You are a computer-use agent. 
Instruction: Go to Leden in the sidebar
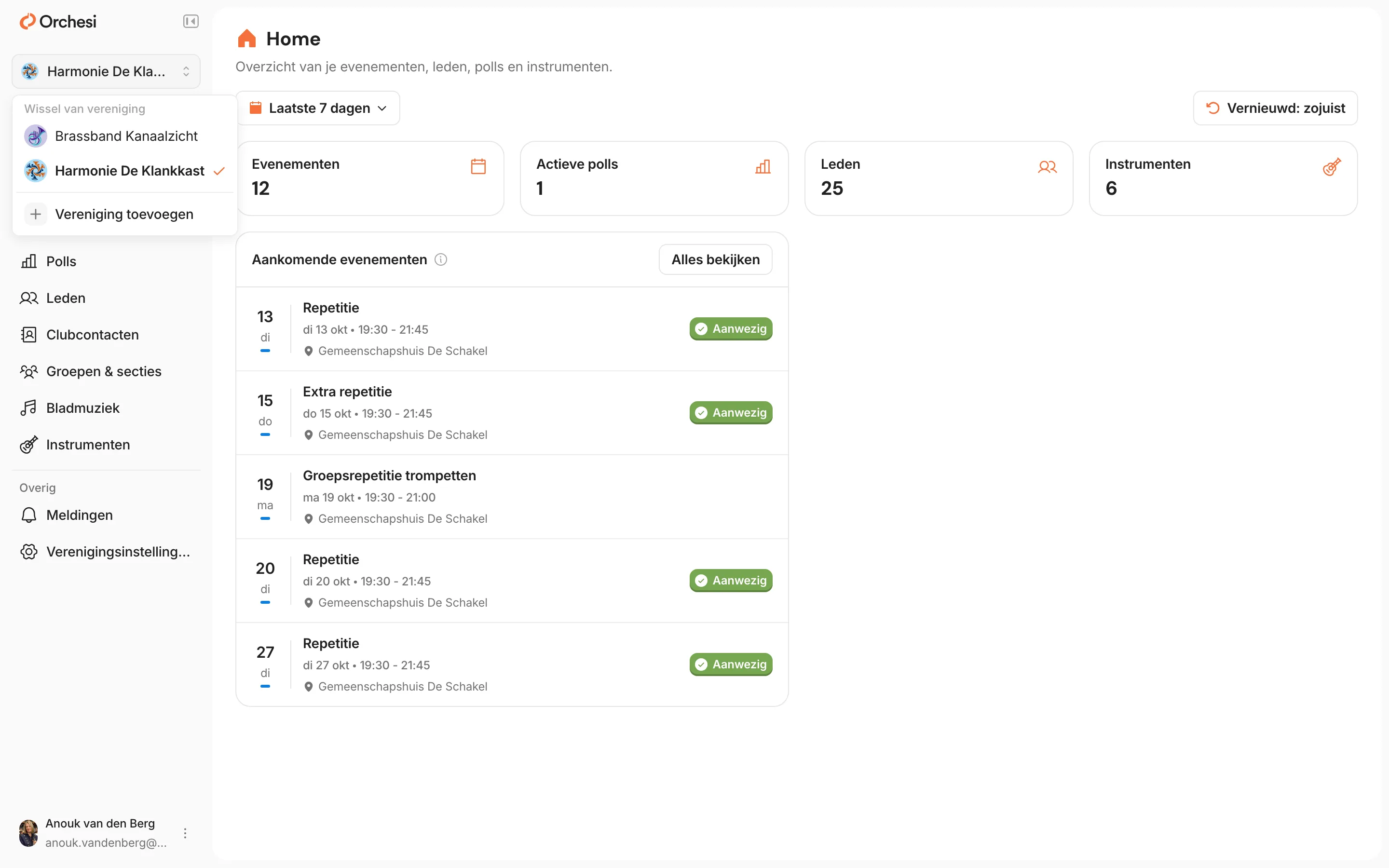click(x=106, y=298)
